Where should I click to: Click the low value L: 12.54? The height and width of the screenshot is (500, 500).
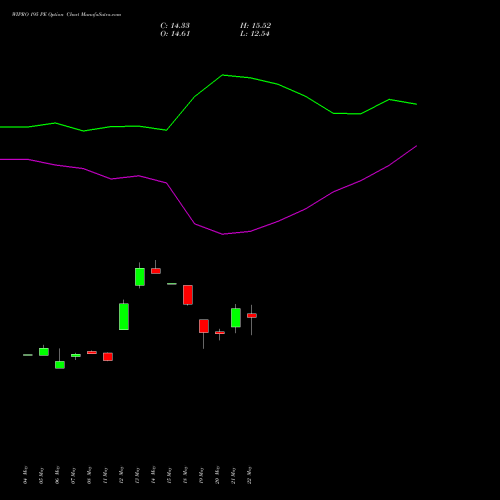coord(255,34)
